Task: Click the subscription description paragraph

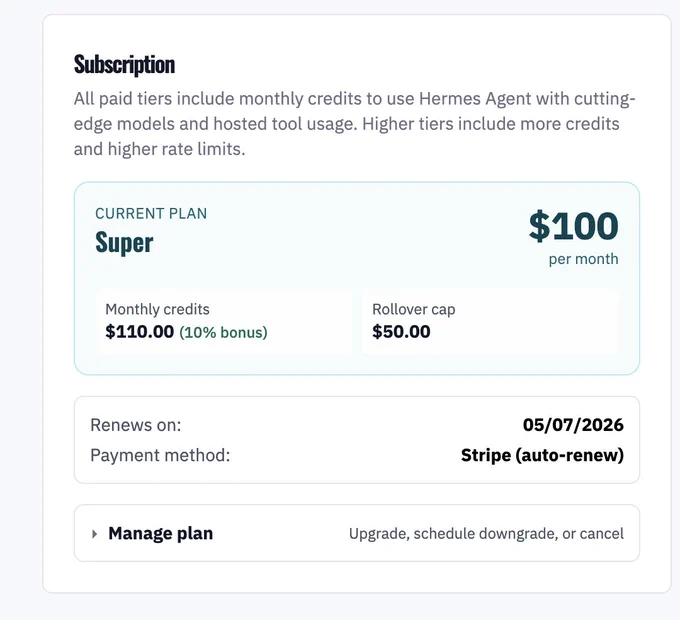Action: tap(355, 124)
